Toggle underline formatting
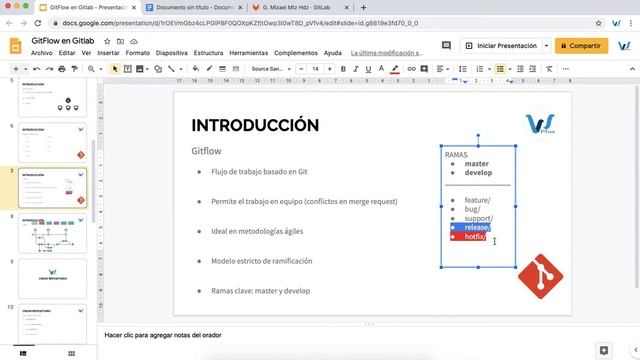 [368, 69]
